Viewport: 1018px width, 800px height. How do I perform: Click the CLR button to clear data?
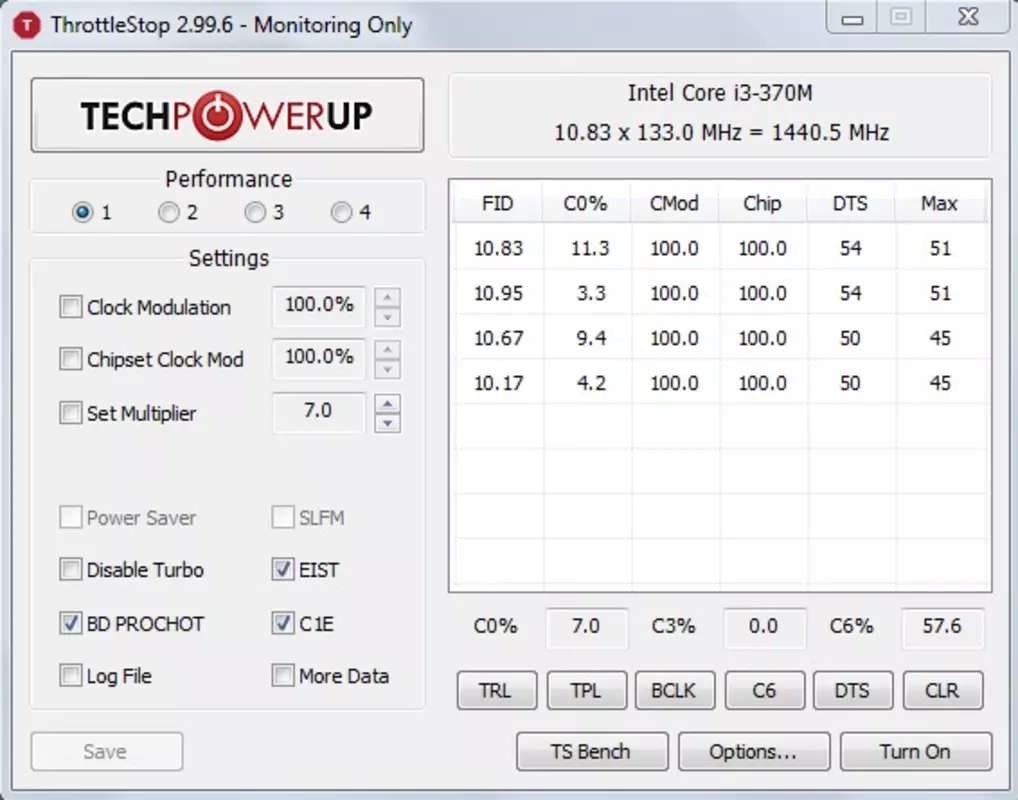942,690
